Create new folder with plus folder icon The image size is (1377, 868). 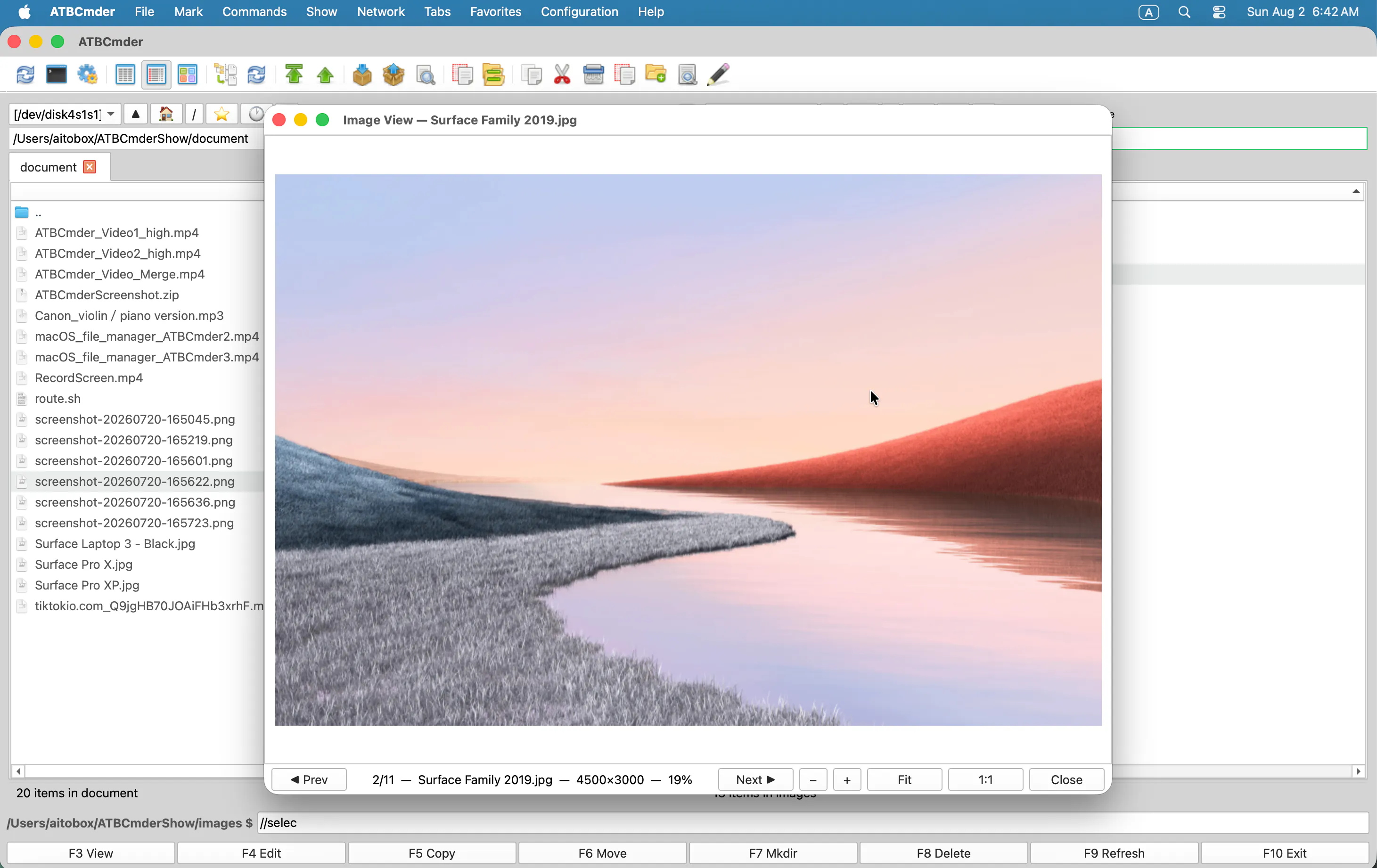click(x=656, y=75)
